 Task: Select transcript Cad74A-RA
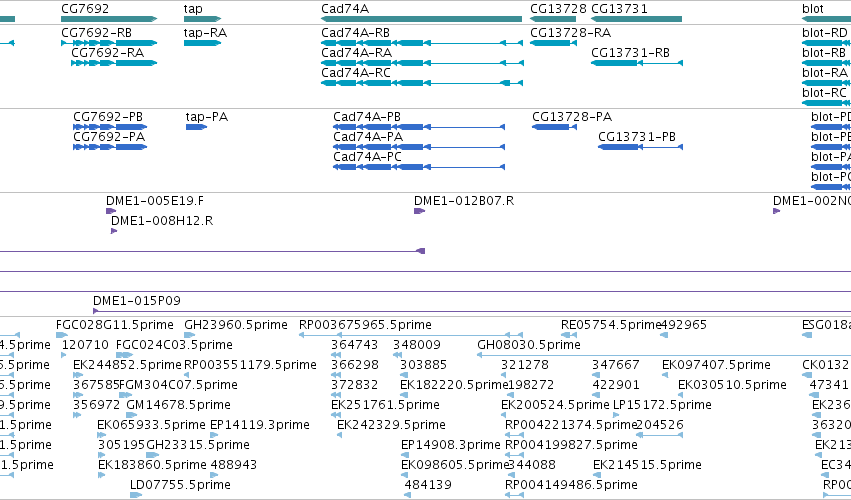[422, 63]
